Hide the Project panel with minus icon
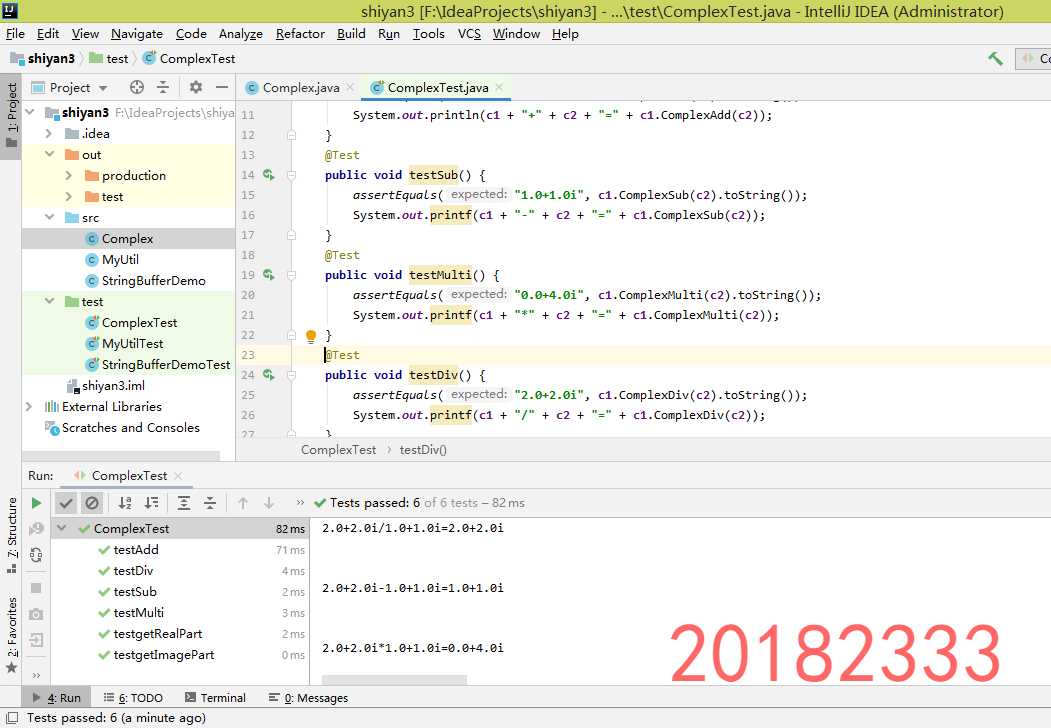The image size is (1051, 728). 222,87
